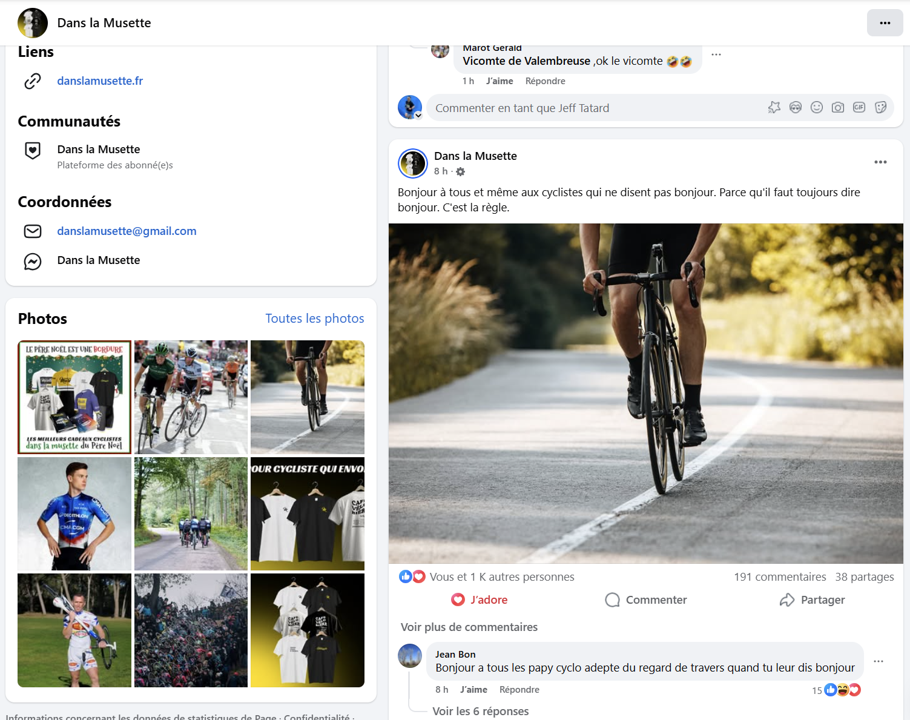The height and width of the screenshot is (720, 910).
Task: Click inside 'Commenter en tant que Jeff Tatard' field
Action: [x=590, y=108]
